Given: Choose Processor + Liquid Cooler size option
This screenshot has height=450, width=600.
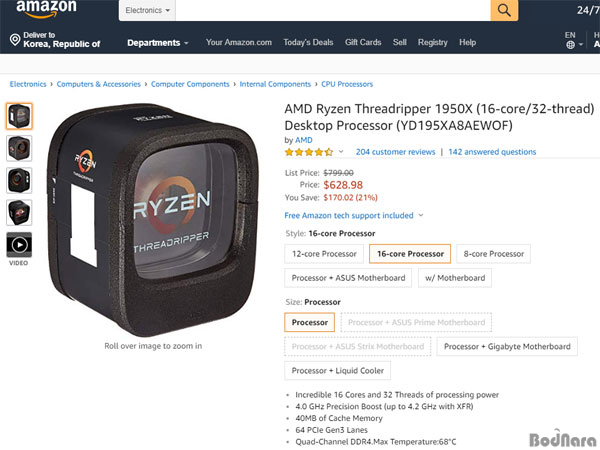Looking at the screenshot, I should click(338, 371).
